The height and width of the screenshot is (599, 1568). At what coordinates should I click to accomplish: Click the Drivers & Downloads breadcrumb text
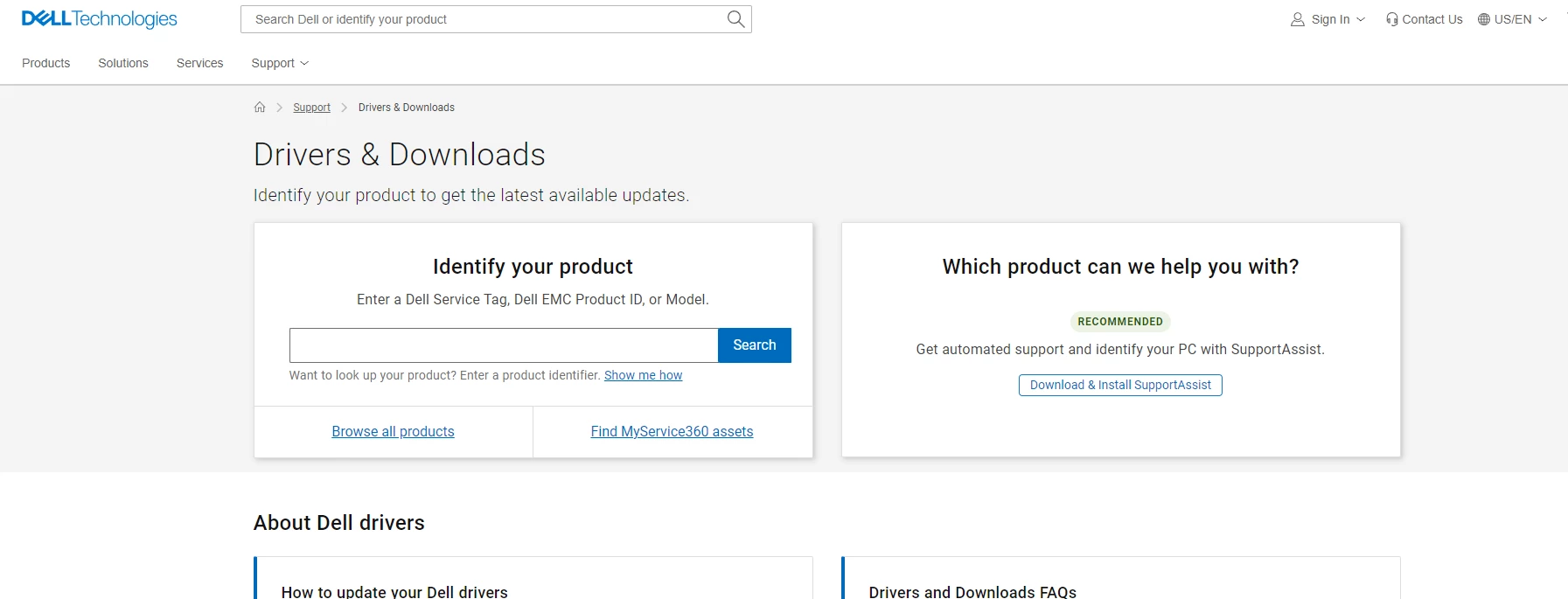point(407,108)
